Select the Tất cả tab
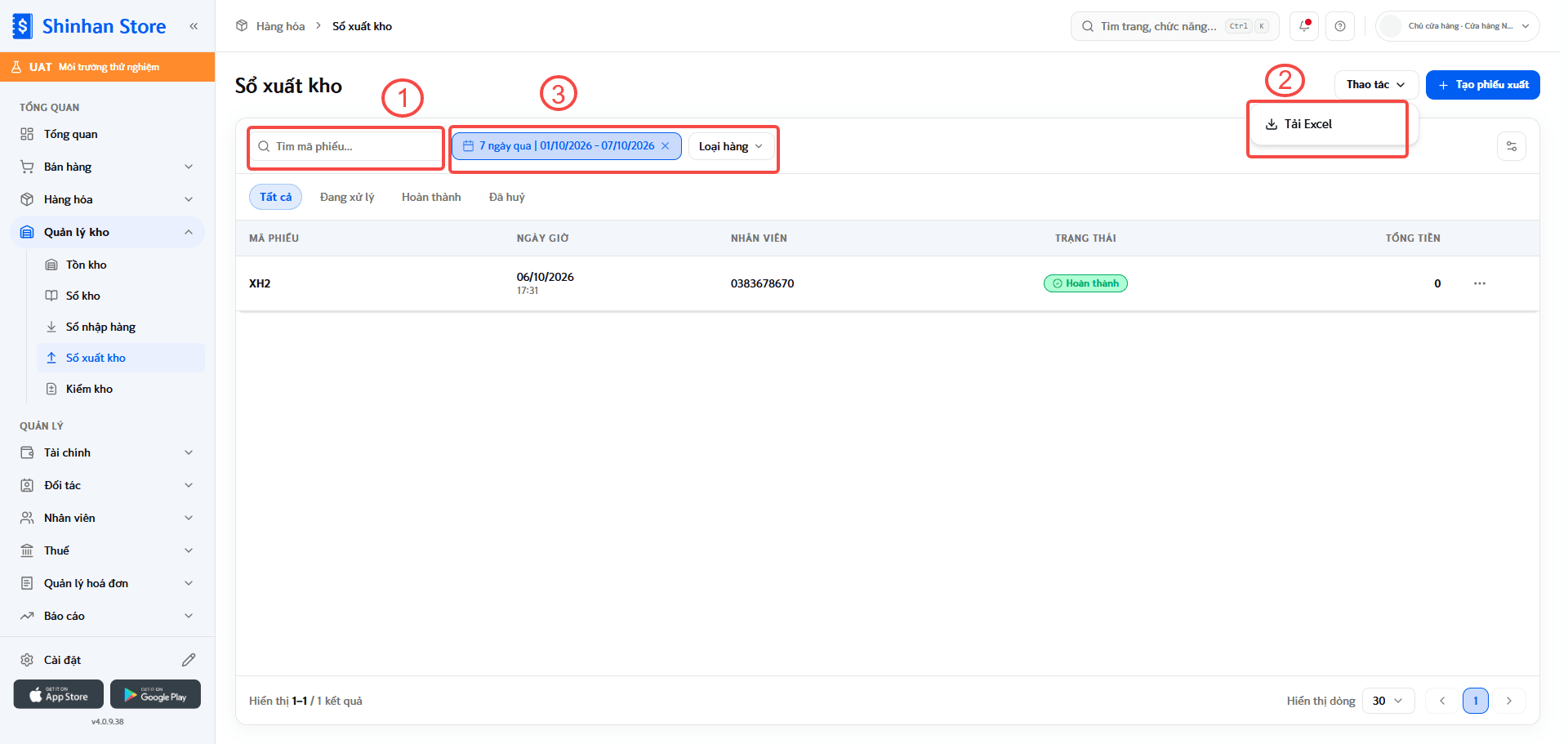 pyautogui.click(x=275, y=197)
